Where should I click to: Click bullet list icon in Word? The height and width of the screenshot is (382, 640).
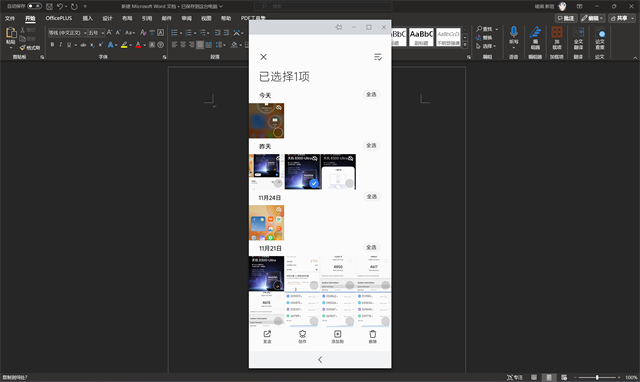(x=174, y=32)
